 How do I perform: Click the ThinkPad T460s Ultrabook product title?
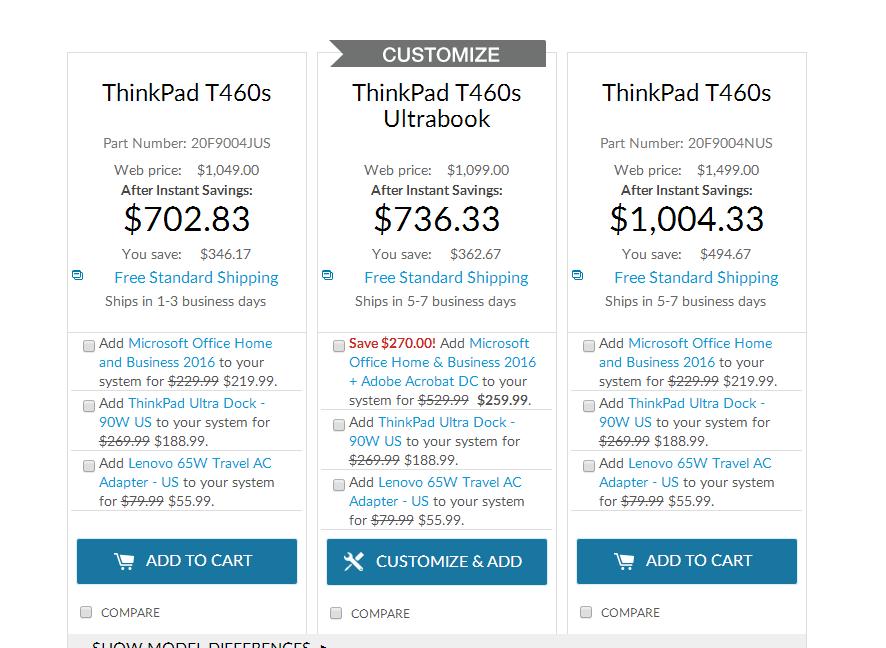[x=436, y=105]
